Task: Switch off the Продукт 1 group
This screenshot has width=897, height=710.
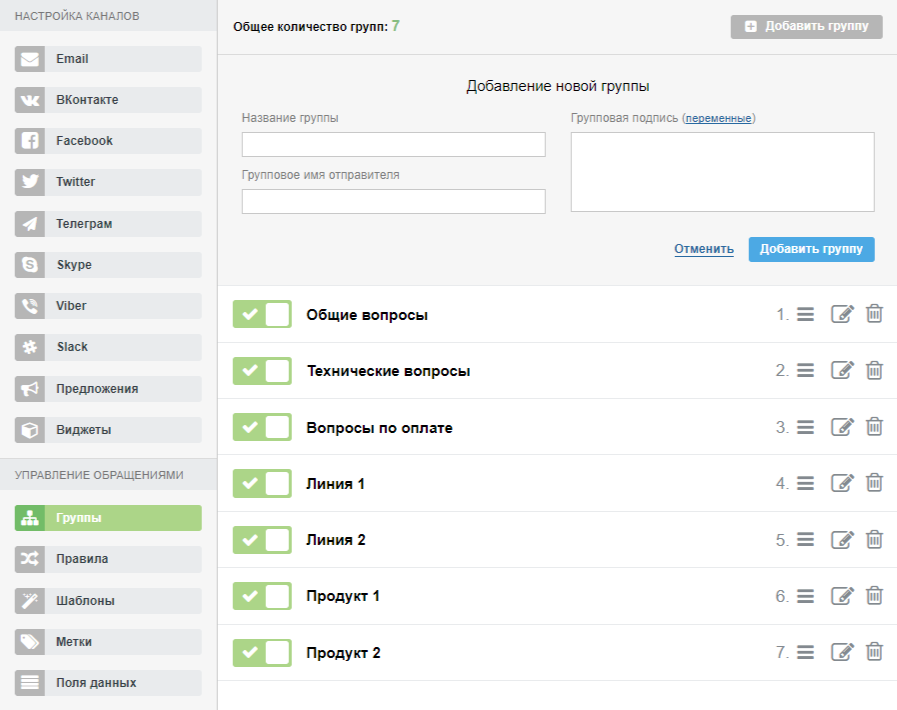Action: pos(262,596)
